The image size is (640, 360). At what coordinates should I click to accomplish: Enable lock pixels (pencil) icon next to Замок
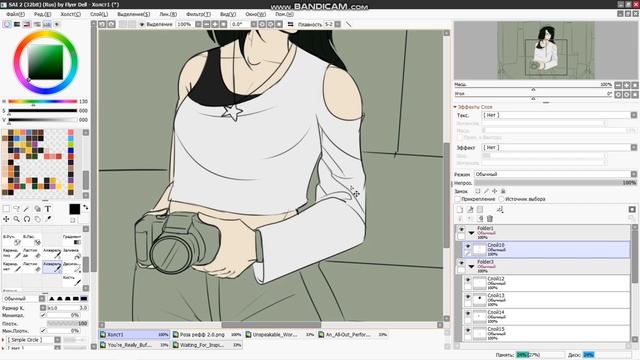pos(486,191)
